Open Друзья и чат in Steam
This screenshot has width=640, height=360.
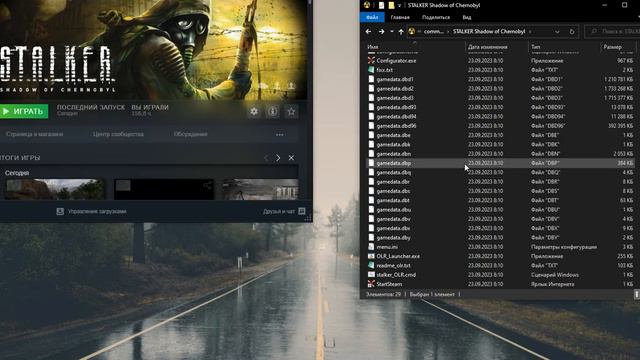coord(279,211)
